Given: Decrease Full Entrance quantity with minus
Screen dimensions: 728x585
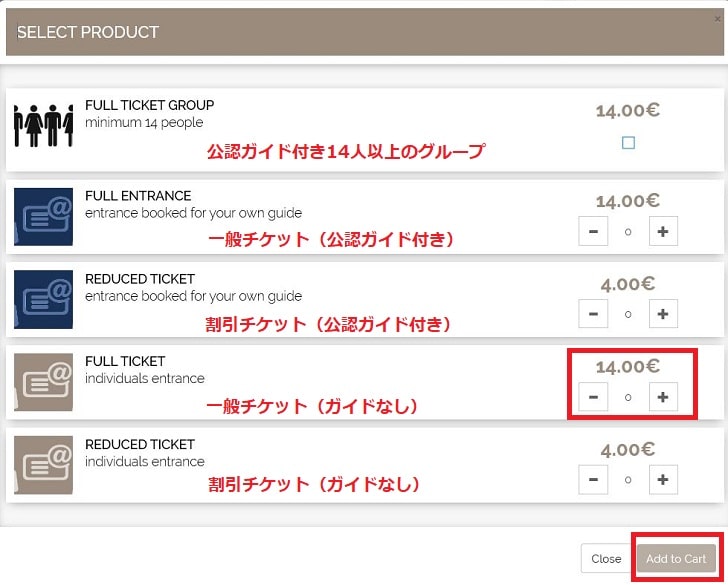Looking at the screenshot, I should [x=593, y=231].
